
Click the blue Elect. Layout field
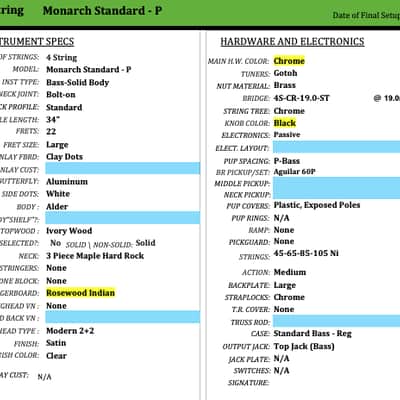(336, 147)
